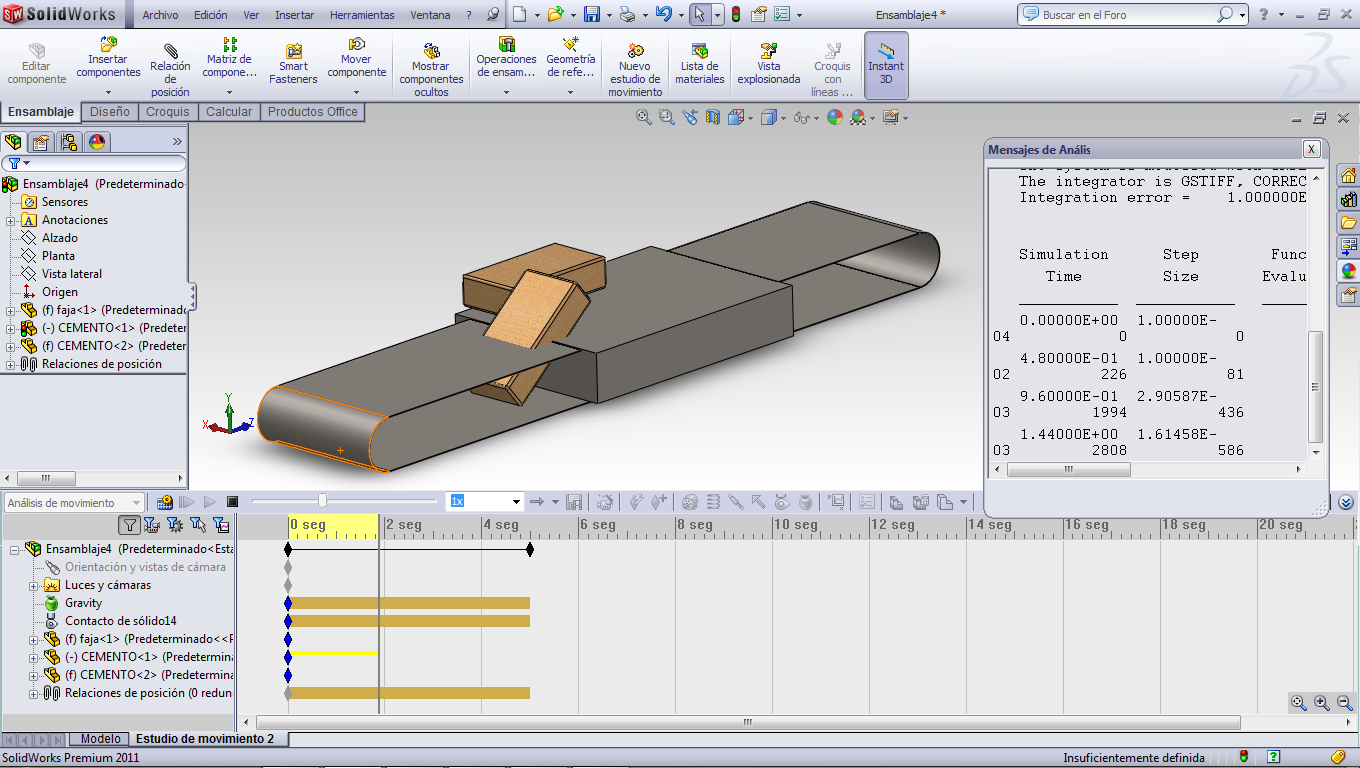Close the Mensajes de Anális panel
Viewport: 1360px width, 768px height.
pyautogui.click(x=1312, y=149)
